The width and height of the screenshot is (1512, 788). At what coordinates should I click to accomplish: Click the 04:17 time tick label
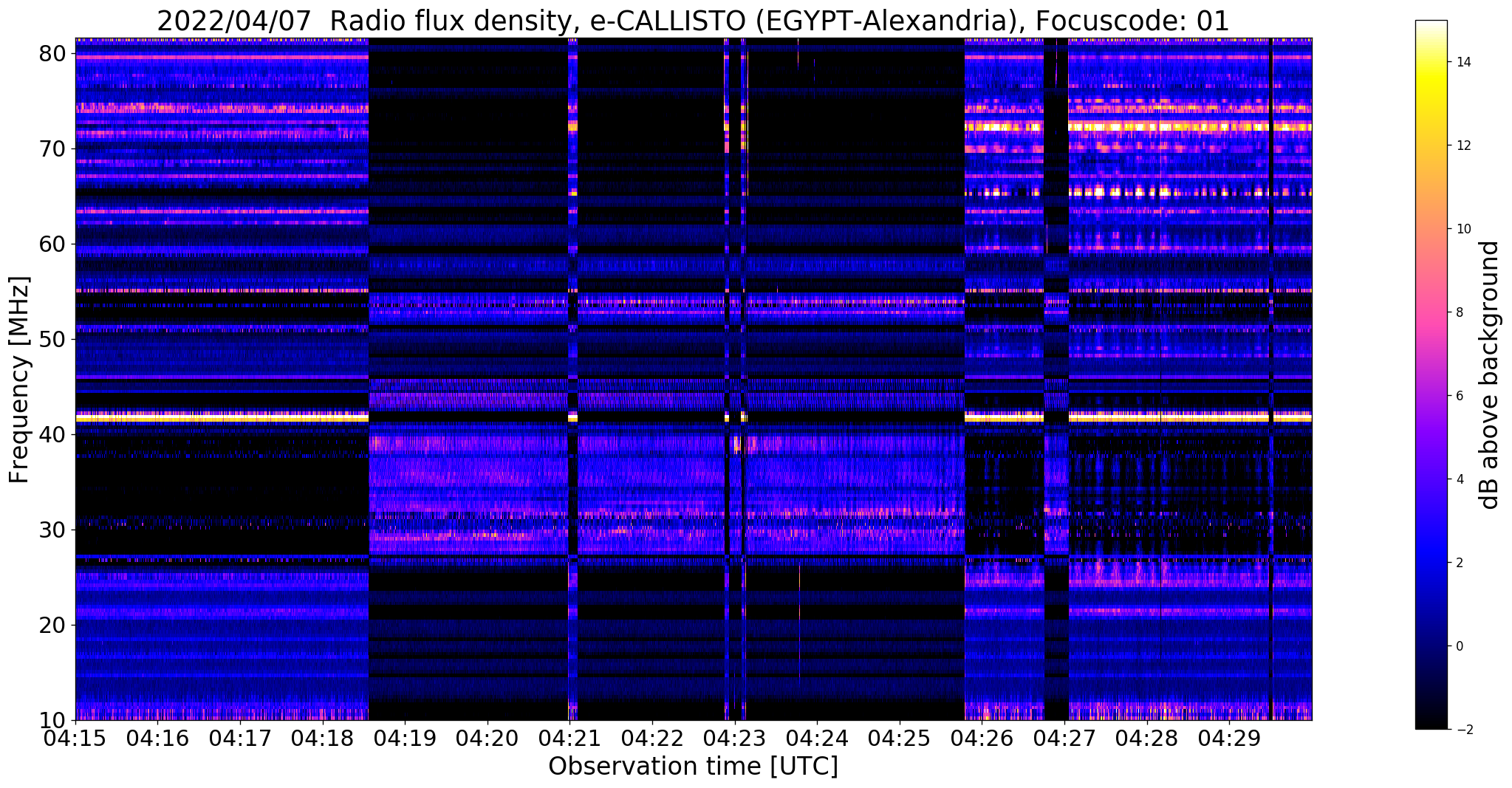coord(240,739)
